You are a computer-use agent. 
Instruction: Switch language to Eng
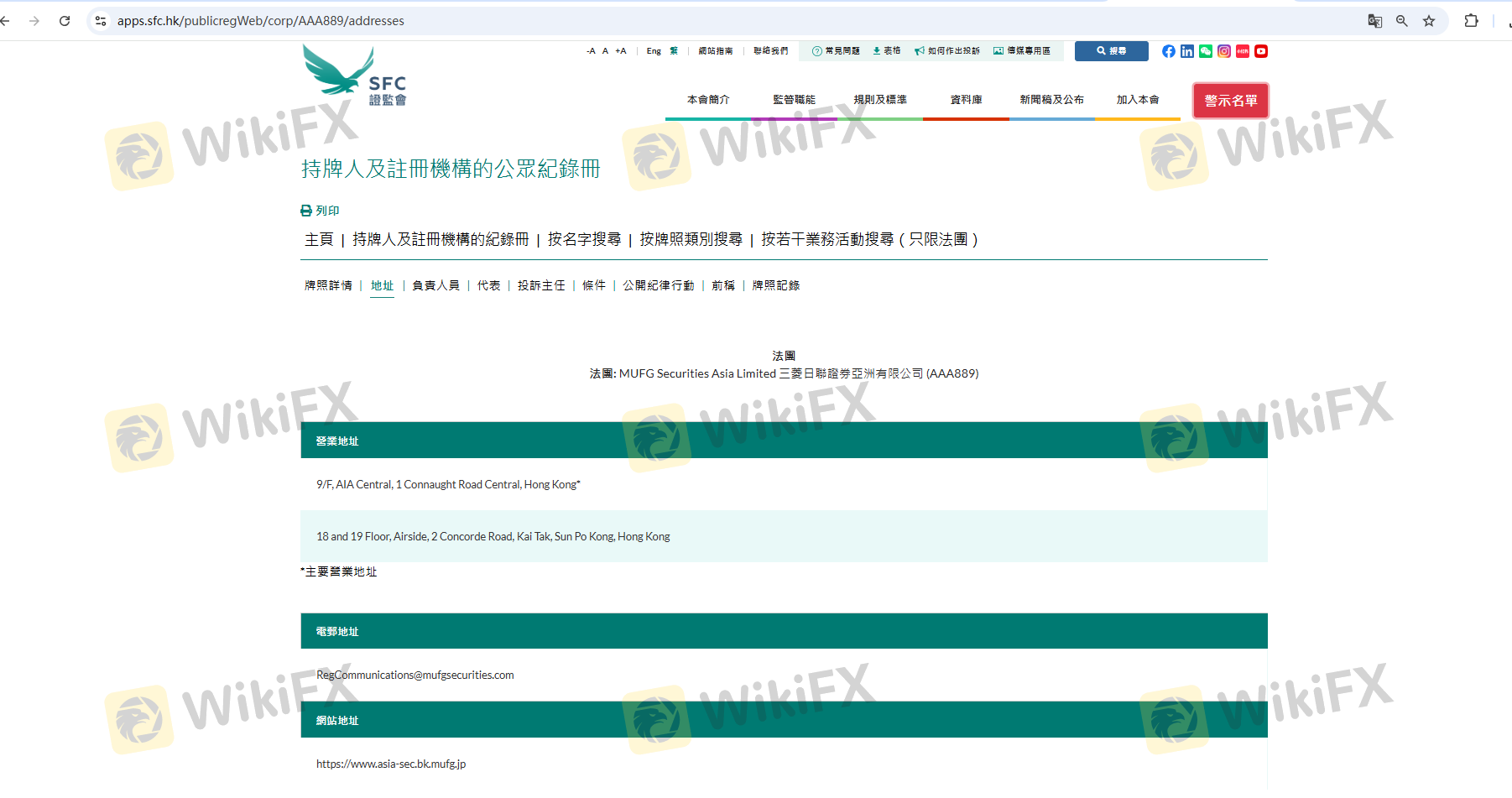654,51
